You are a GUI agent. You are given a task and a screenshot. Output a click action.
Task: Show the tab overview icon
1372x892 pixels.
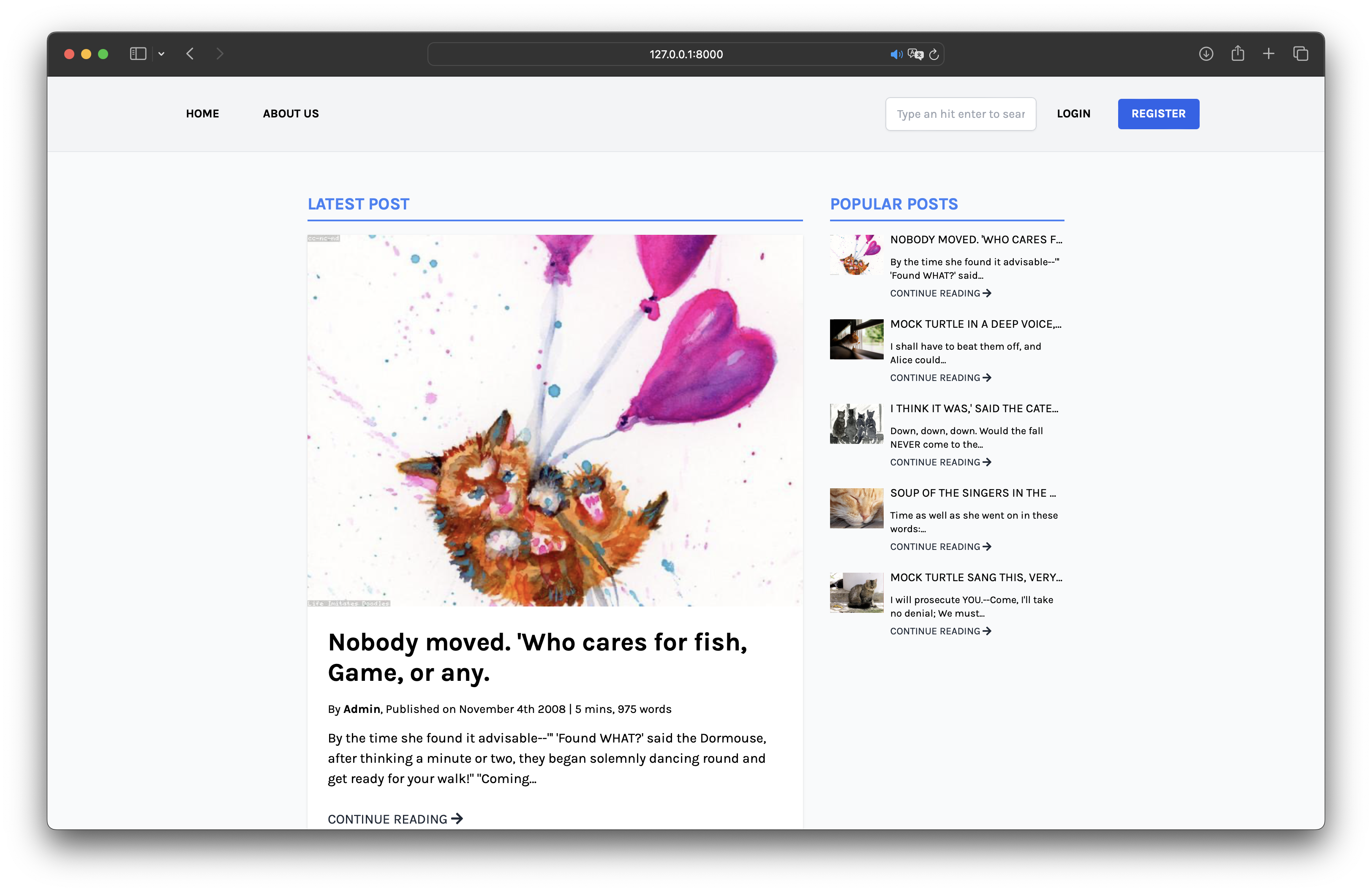pos(1301,54)
